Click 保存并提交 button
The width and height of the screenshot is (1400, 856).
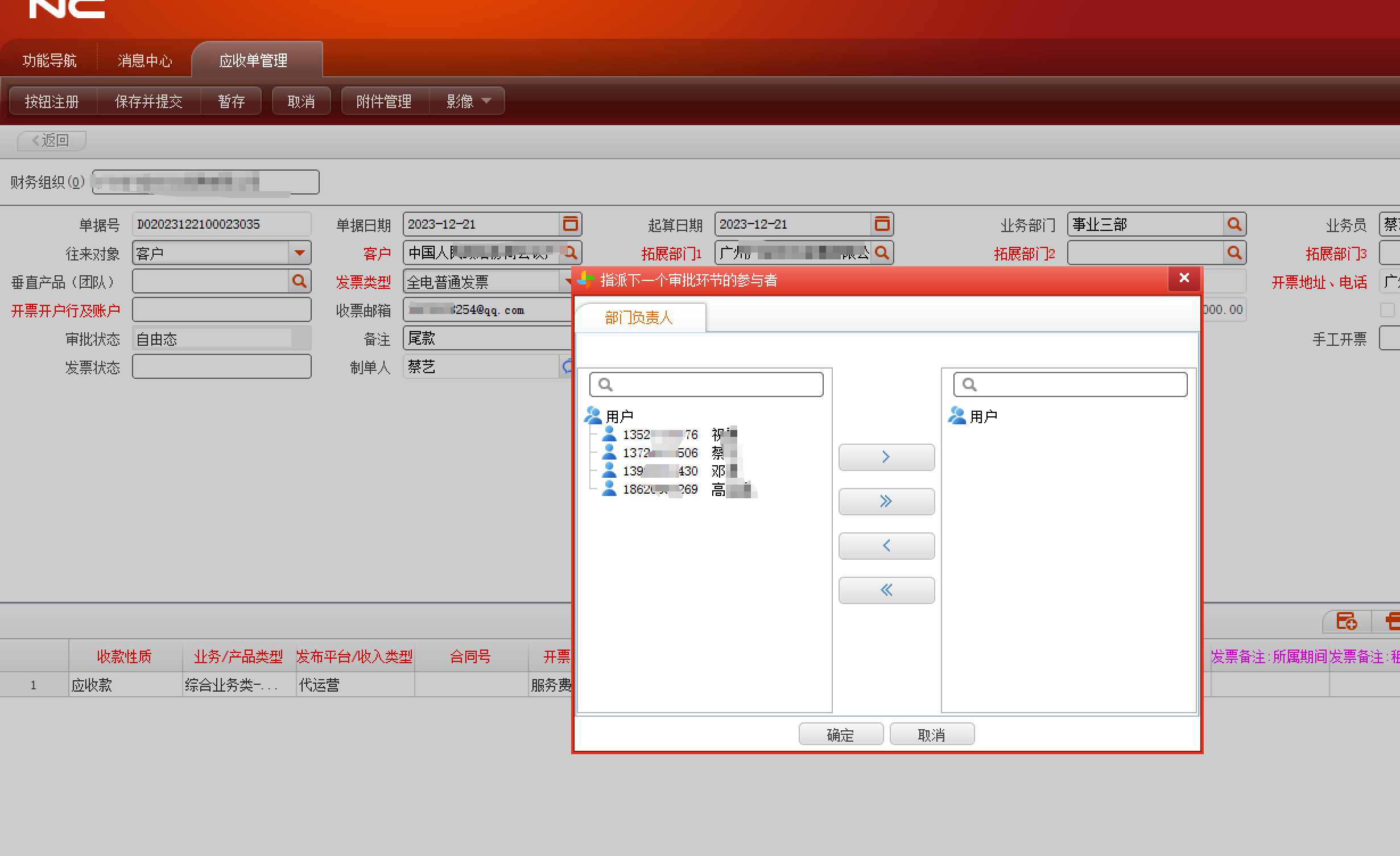(148, 101)
